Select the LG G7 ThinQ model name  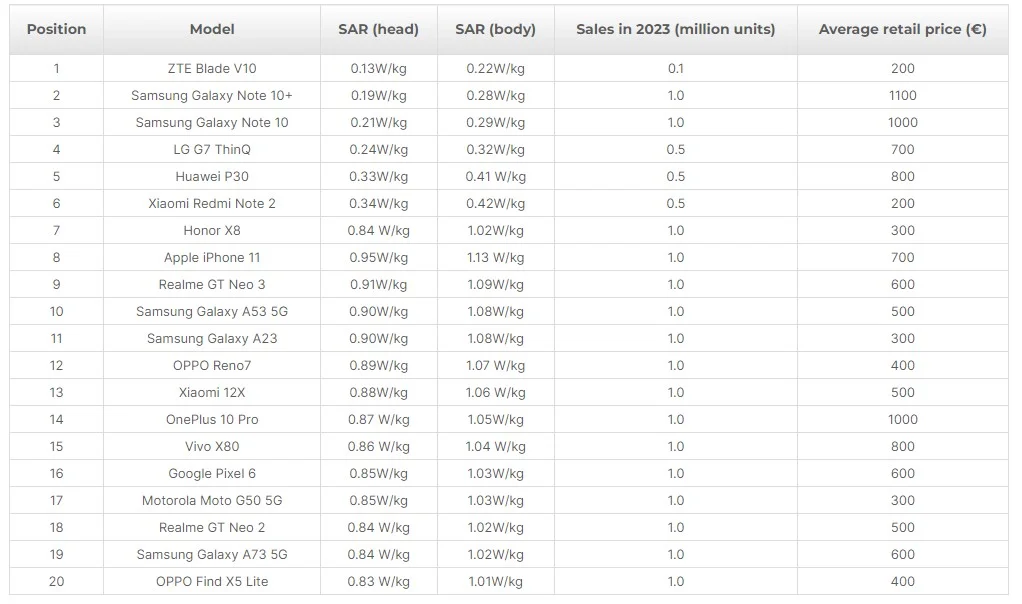tap(212, 150)
